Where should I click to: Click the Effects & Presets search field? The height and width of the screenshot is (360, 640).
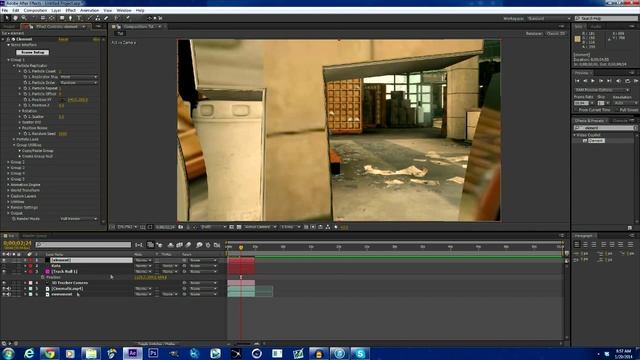click(x=605, y=128)
